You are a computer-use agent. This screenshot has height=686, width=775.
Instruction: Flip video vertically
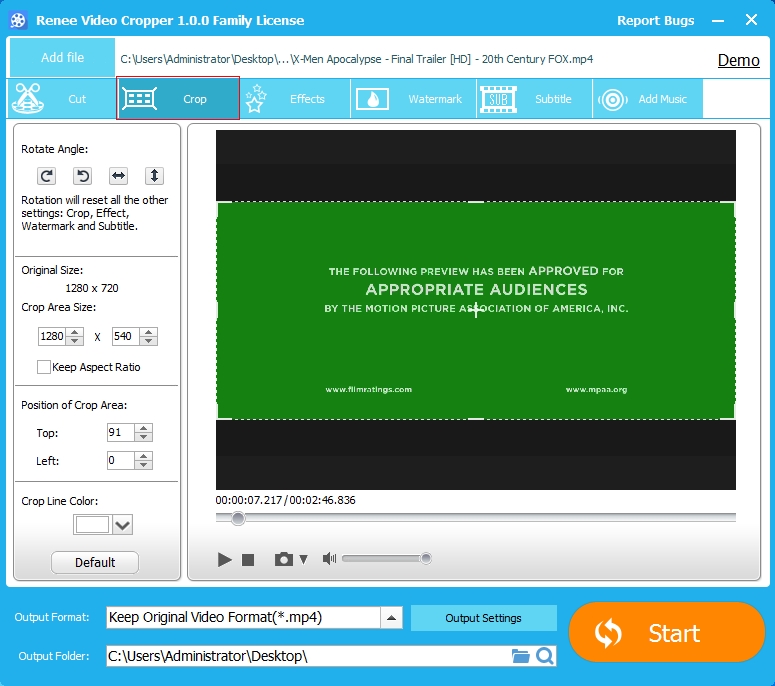[x=154, y=176]
